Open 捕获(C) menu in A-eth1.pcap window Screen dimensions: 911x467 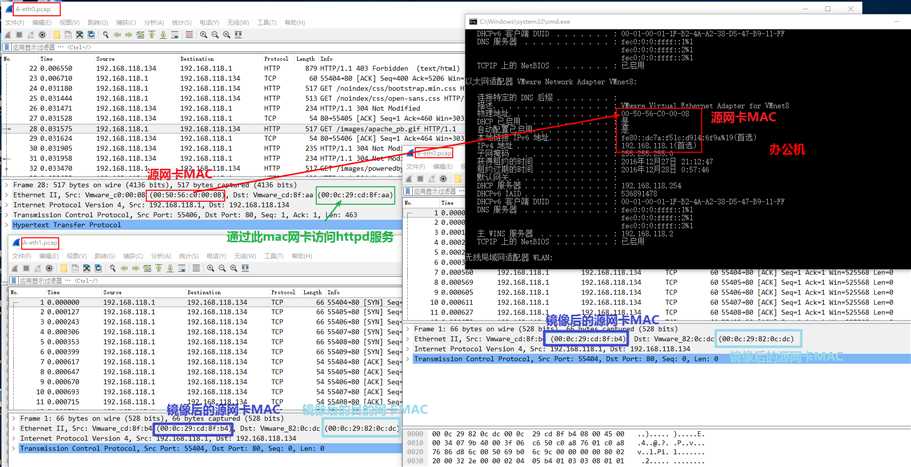pyautogui.click(x=132, y=256)
